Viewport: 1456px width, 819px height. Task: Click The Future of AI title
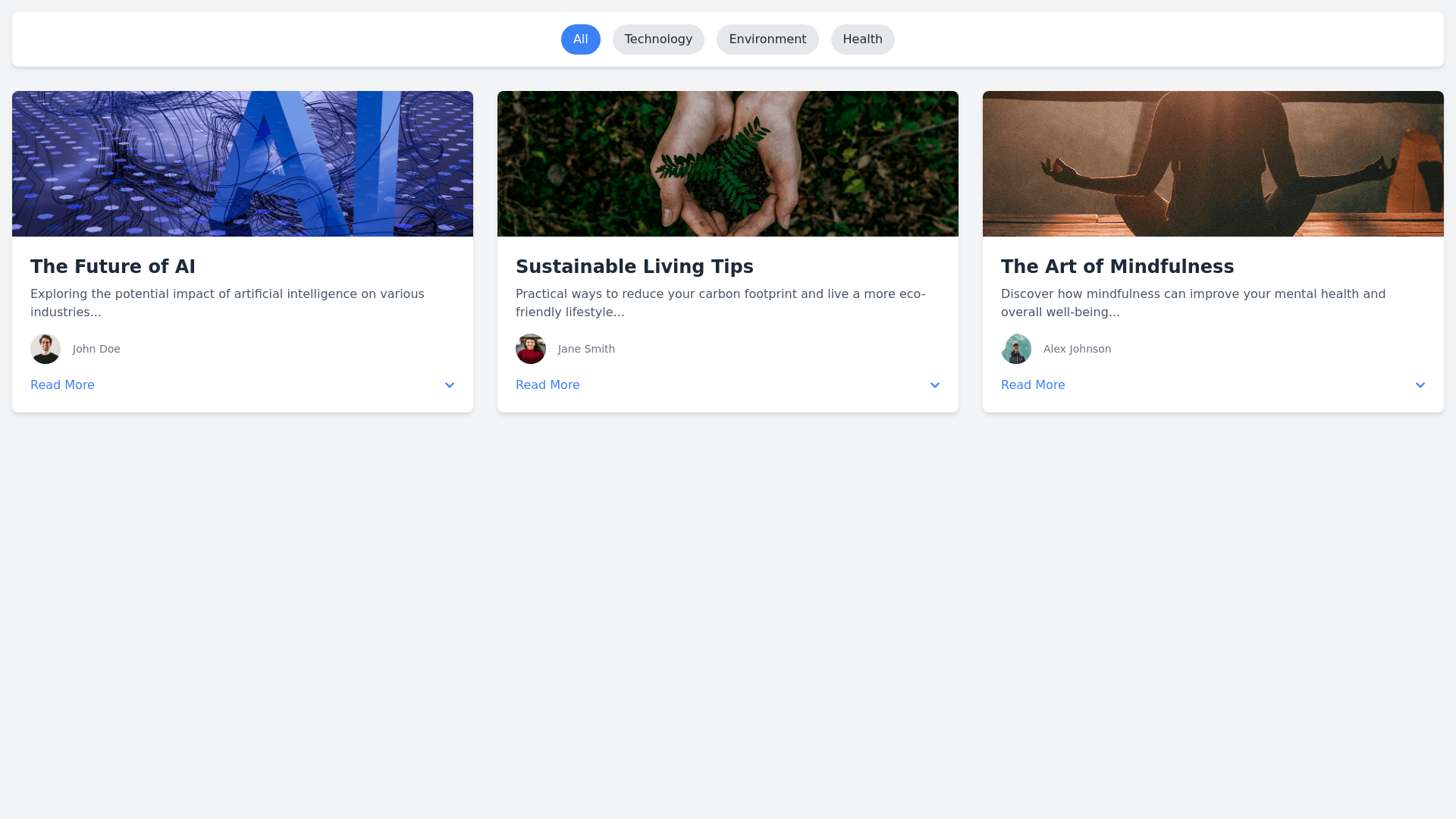[x=113, y=267]
